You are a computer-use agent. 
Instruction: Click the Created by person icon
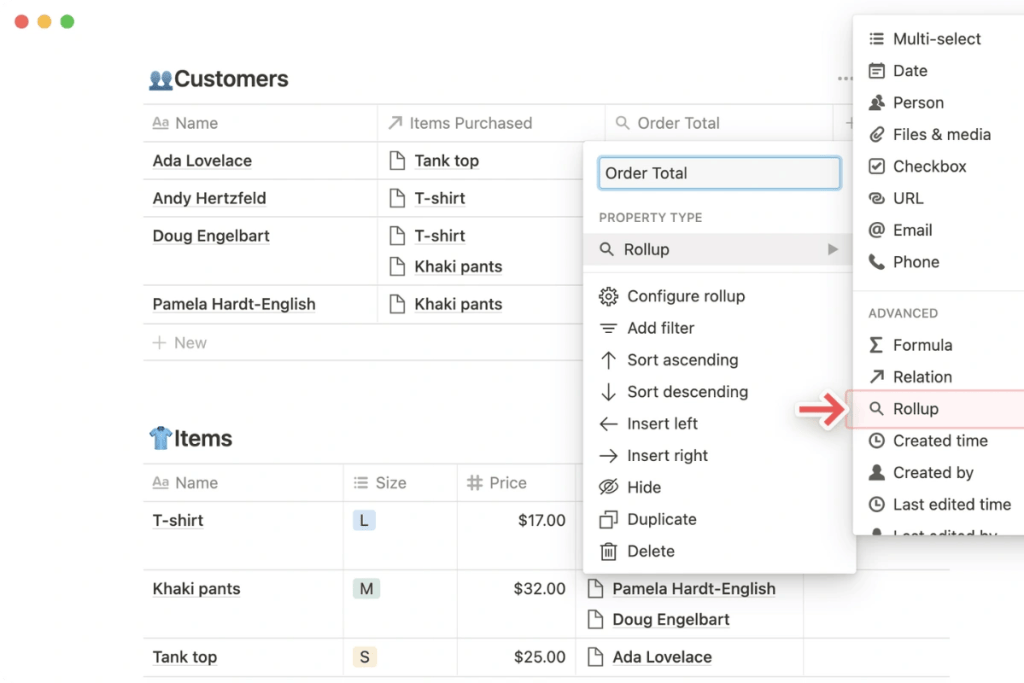pos(876,472)
